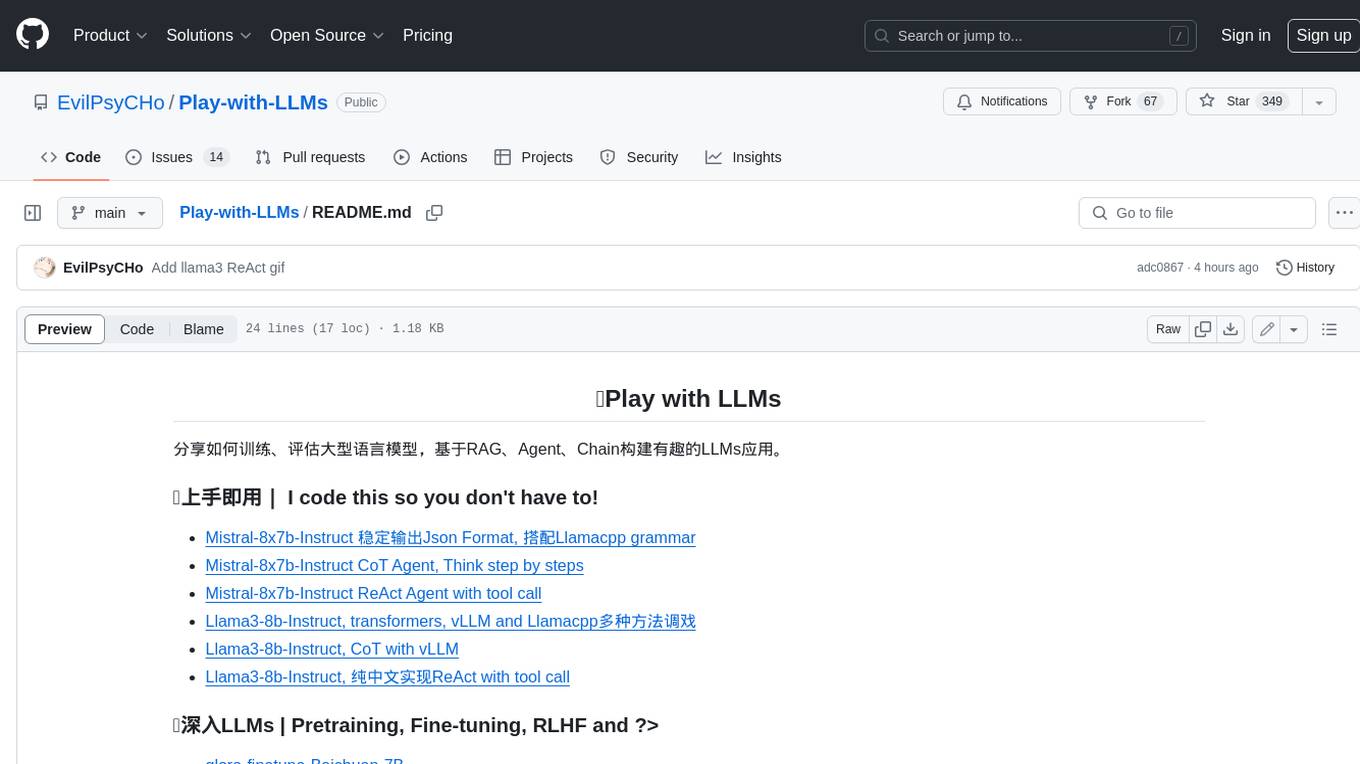Open Mistral-8x7b-Instruct CoT Agent link
The width and height of the screenshot is (1360, 764).
[x=394, y=565]
